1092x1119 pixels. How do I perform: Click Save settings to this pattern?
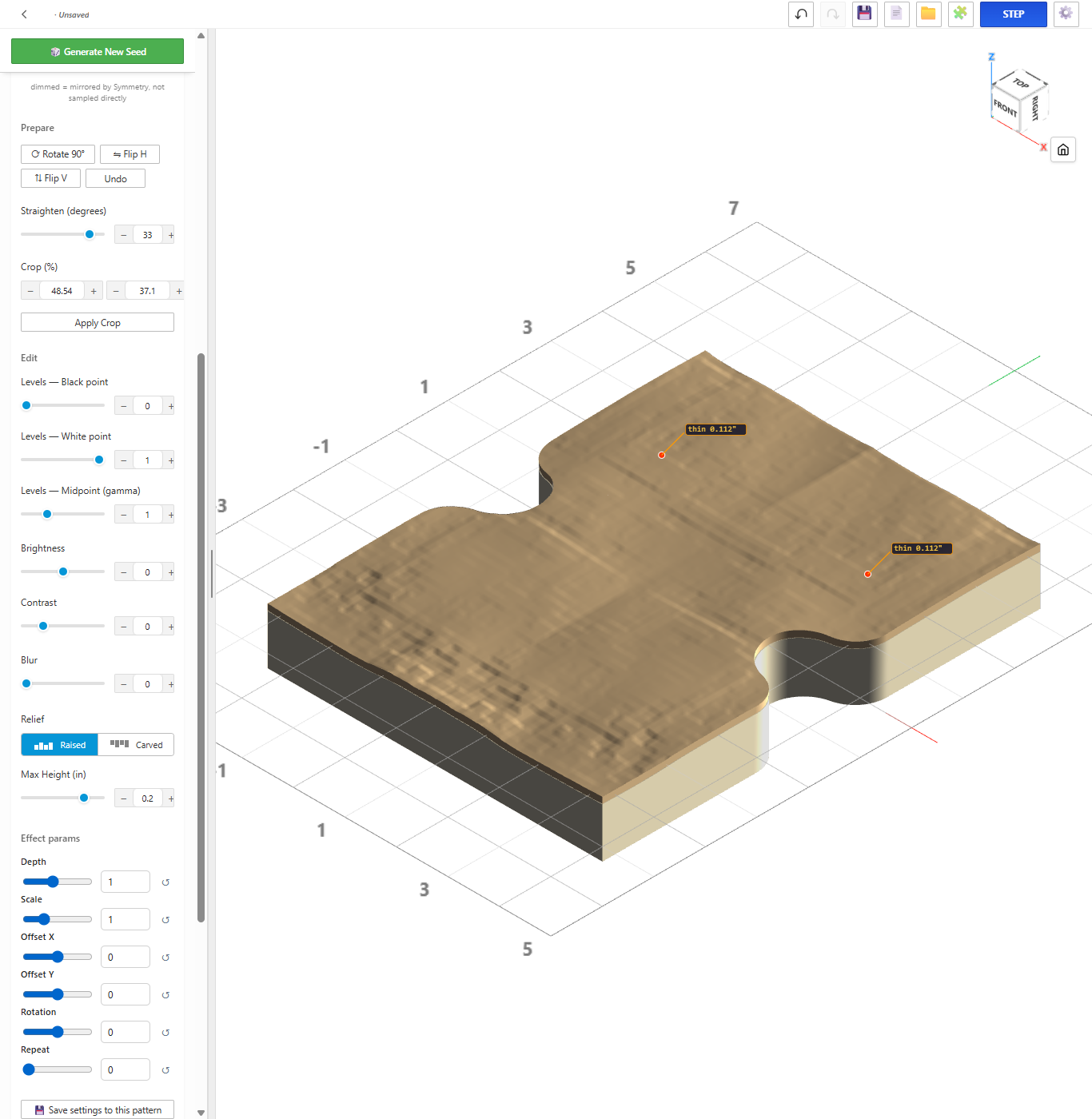point(98,1109)
